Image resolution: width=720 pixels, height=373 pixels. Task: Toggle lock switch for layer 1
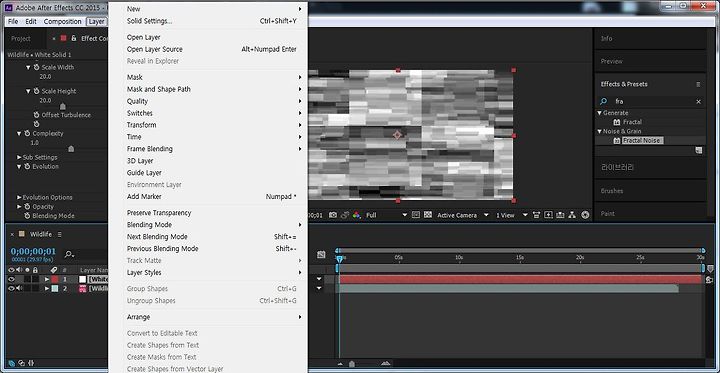(x=35, y=279)
